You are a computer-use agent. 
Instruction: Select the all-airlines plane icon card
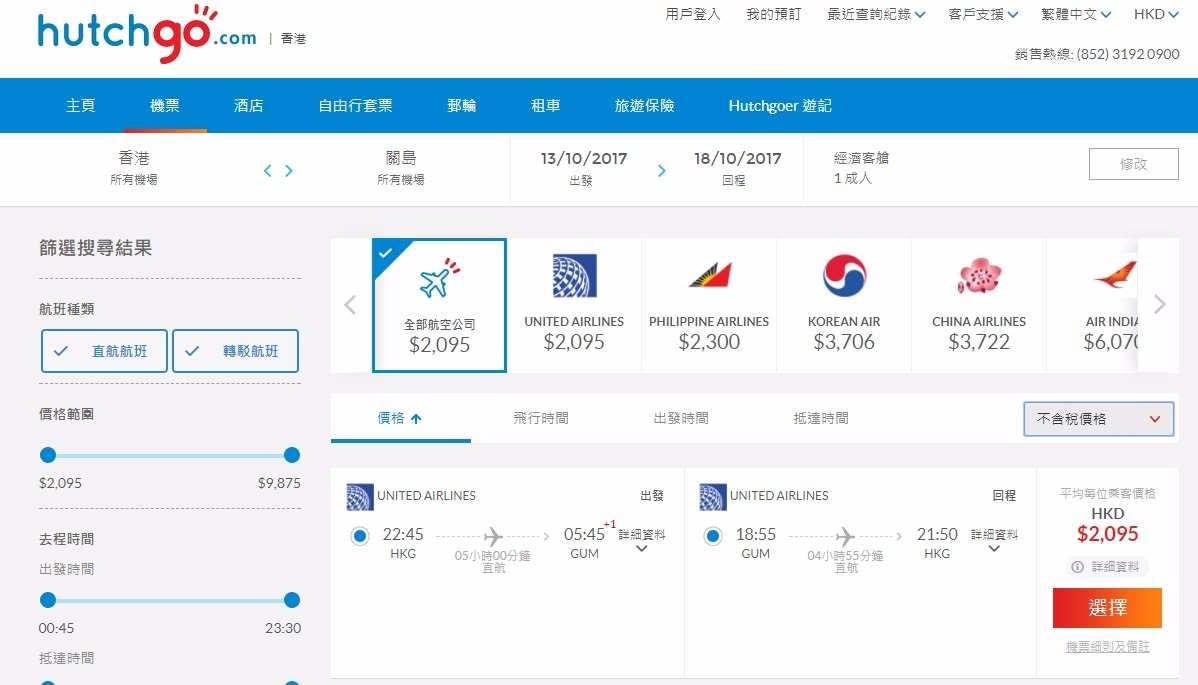(439, 305)
